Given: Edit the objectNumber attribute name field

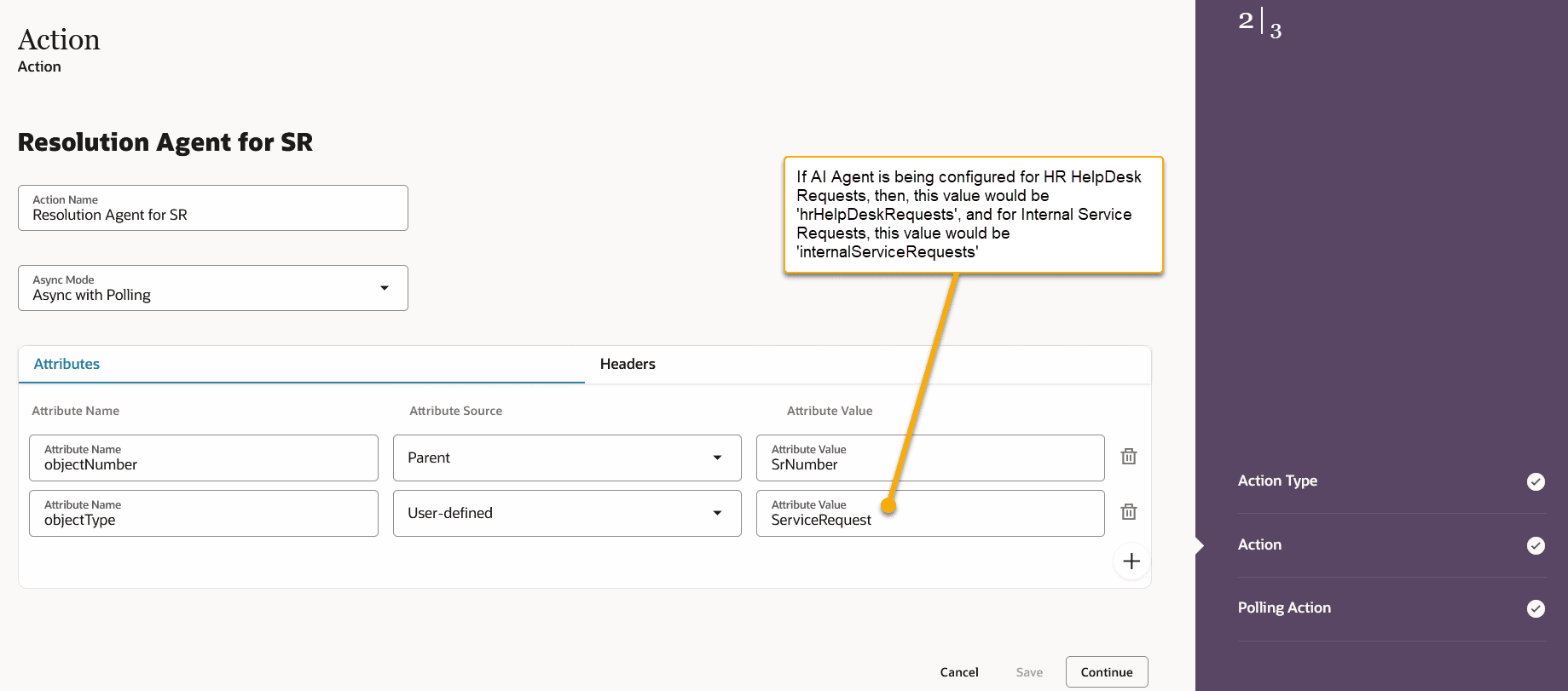Looking at the screenshot, I should tap(204, 458).
